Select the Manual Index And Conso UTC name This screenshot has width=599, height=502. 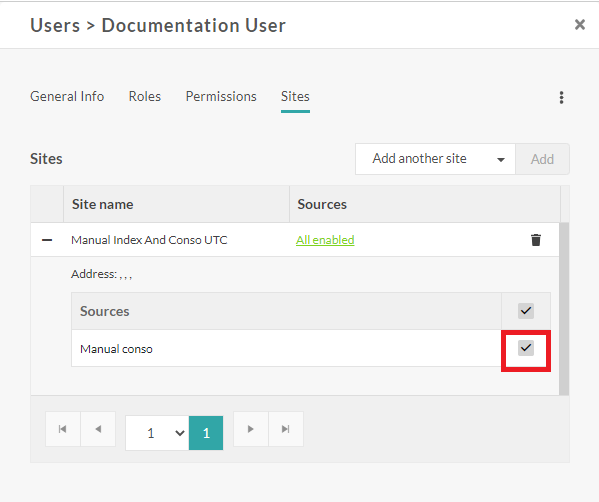click(149, 240)
